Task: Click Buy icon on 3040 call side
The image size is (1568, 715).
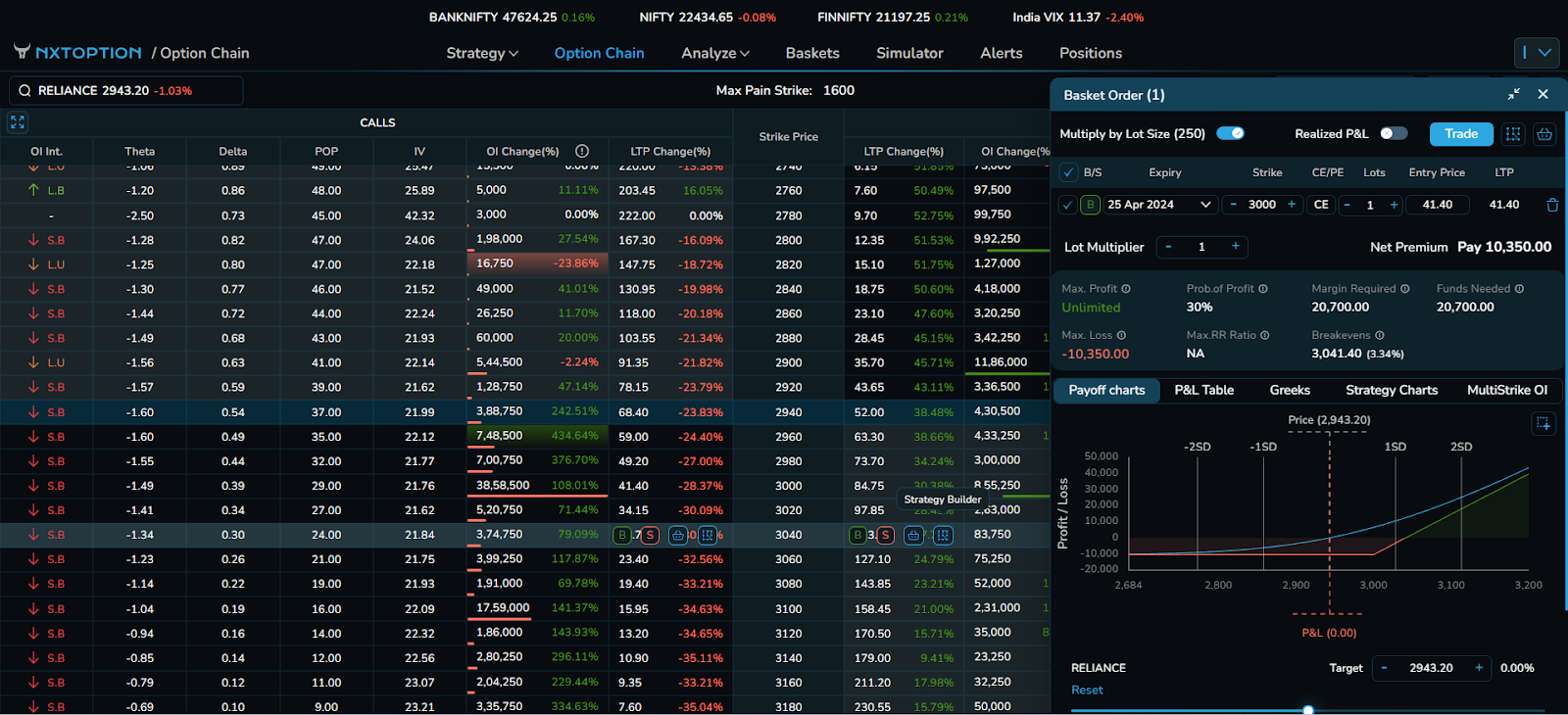Action: click(621, 535)
